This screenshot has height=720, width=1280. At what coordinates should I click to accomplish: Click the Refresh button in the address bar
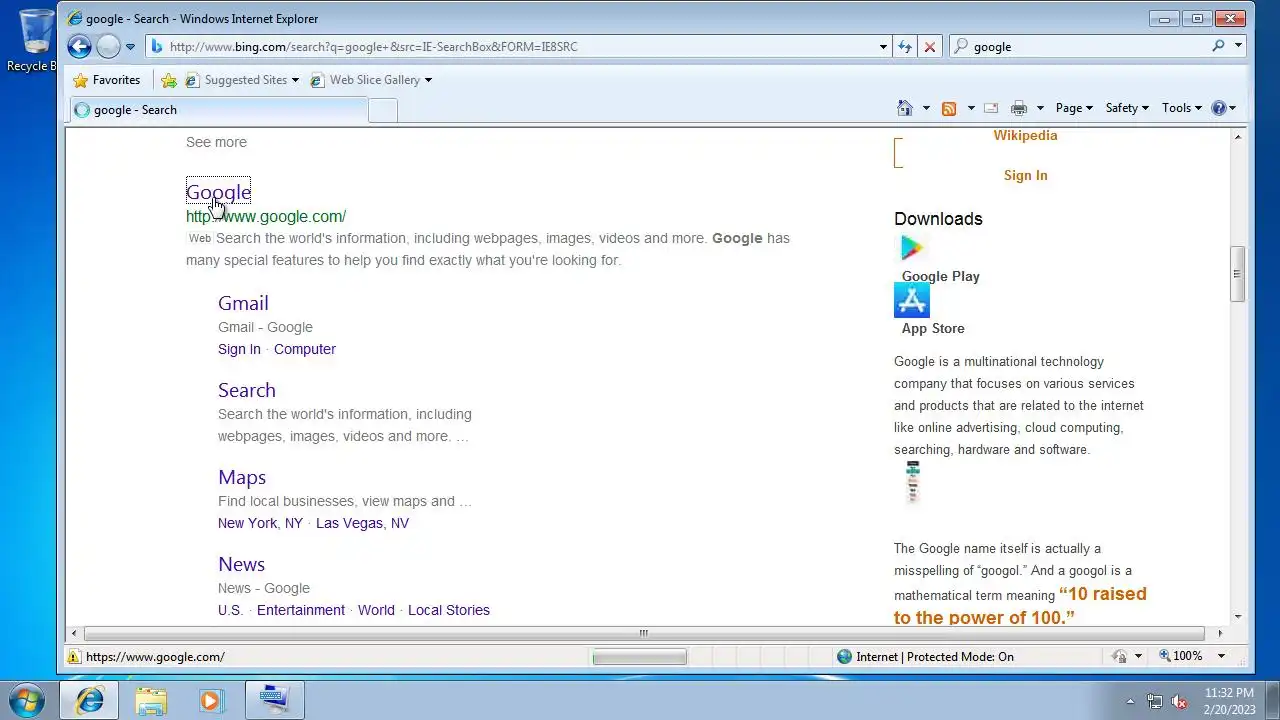[x=905, y=46]
